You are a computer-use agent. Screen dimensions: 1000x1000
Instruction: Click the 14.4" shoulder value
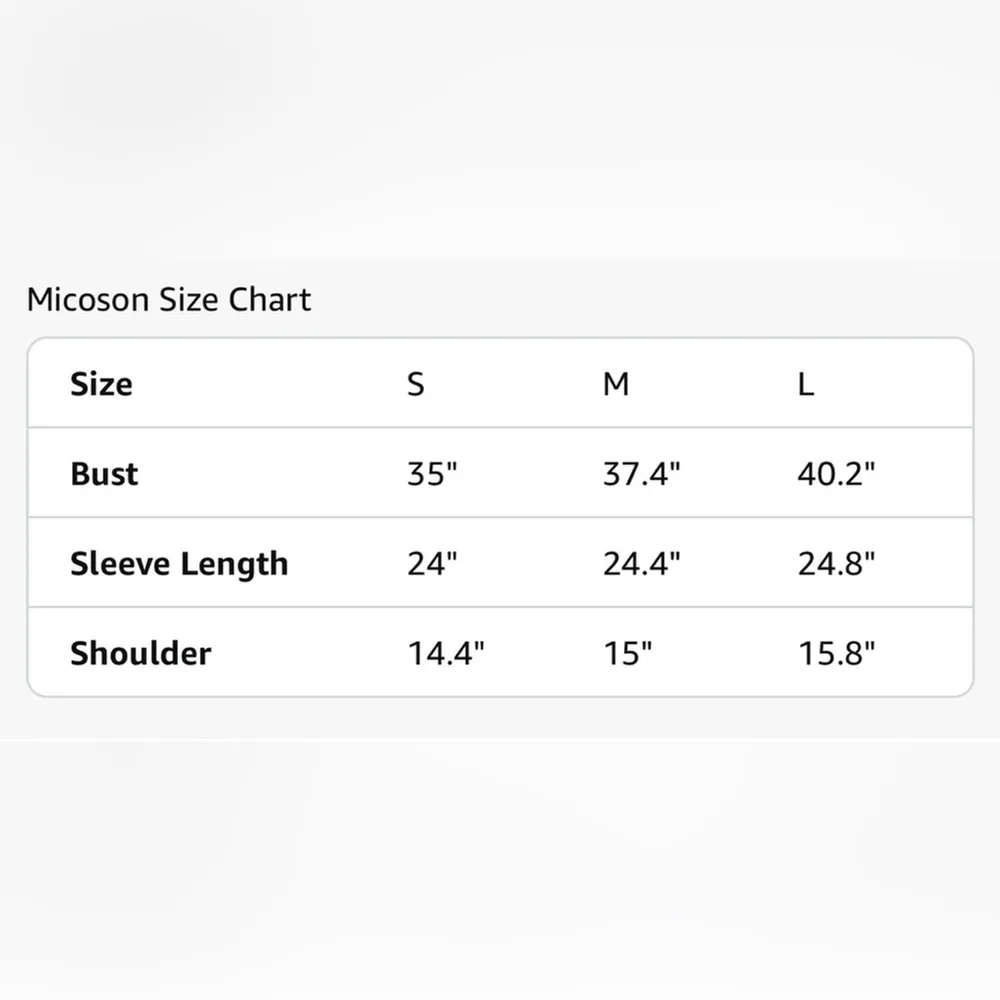coord(446,654)
